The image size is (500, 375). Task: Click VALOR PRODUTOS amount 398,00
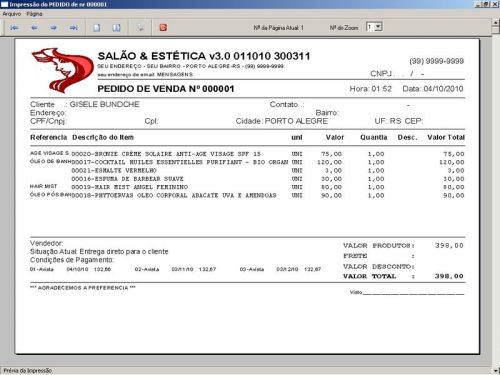(x=449, y=245)
